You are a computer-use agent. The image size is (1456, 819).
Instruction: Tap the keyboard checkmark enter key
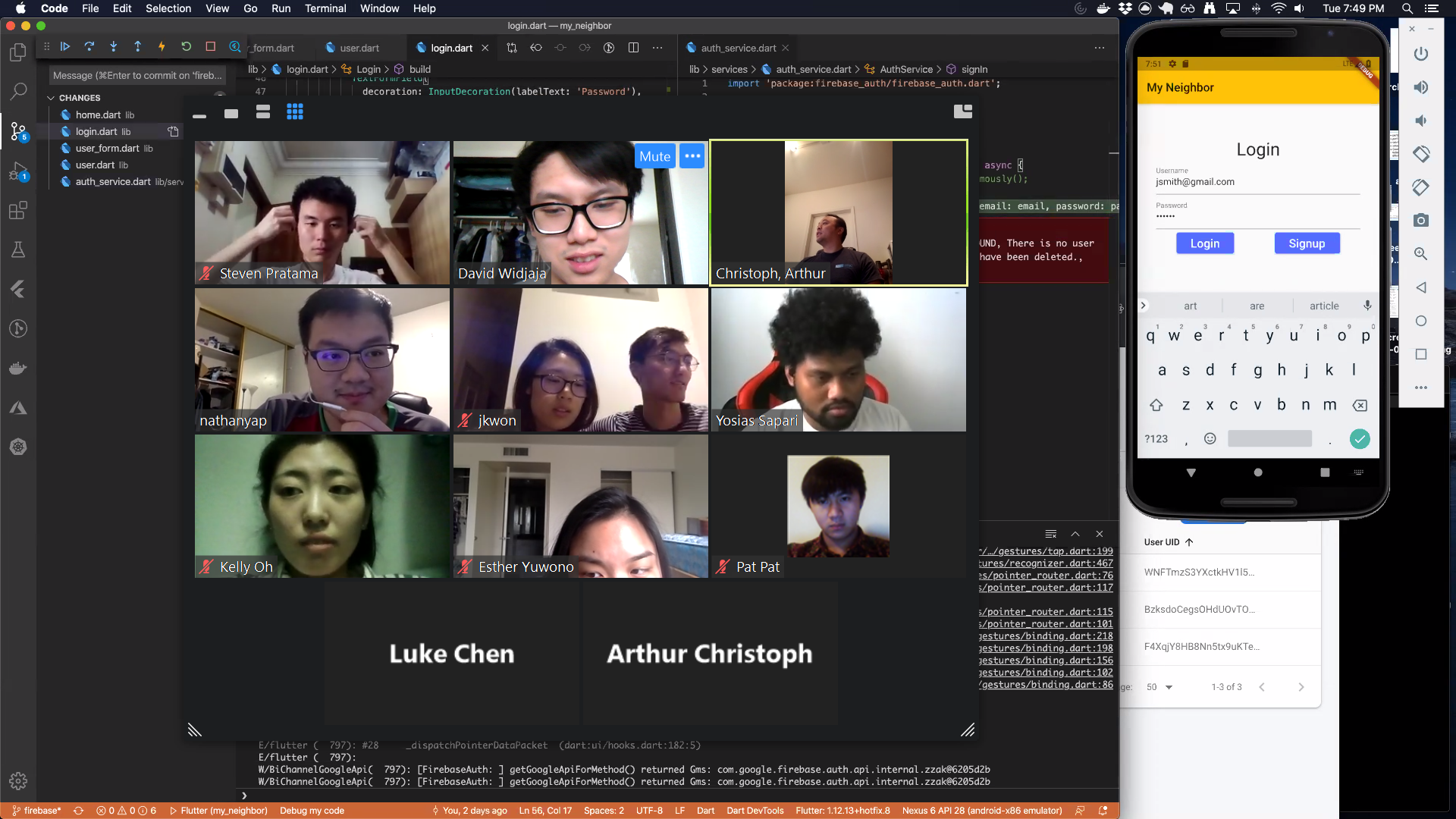tap(1360, 439)
